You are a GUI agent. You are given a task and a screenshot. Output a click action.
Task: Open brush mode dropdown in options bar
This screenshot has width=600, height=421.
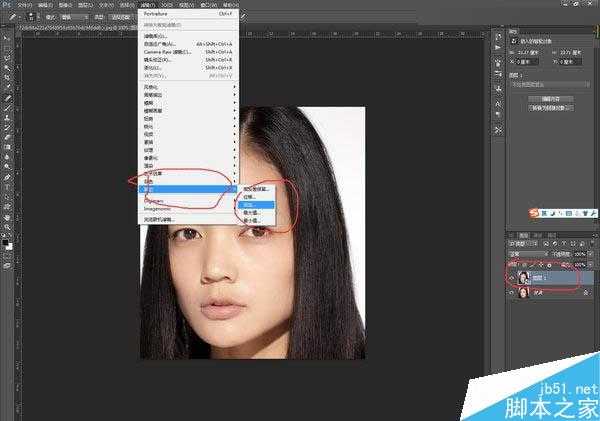[75, 17]
